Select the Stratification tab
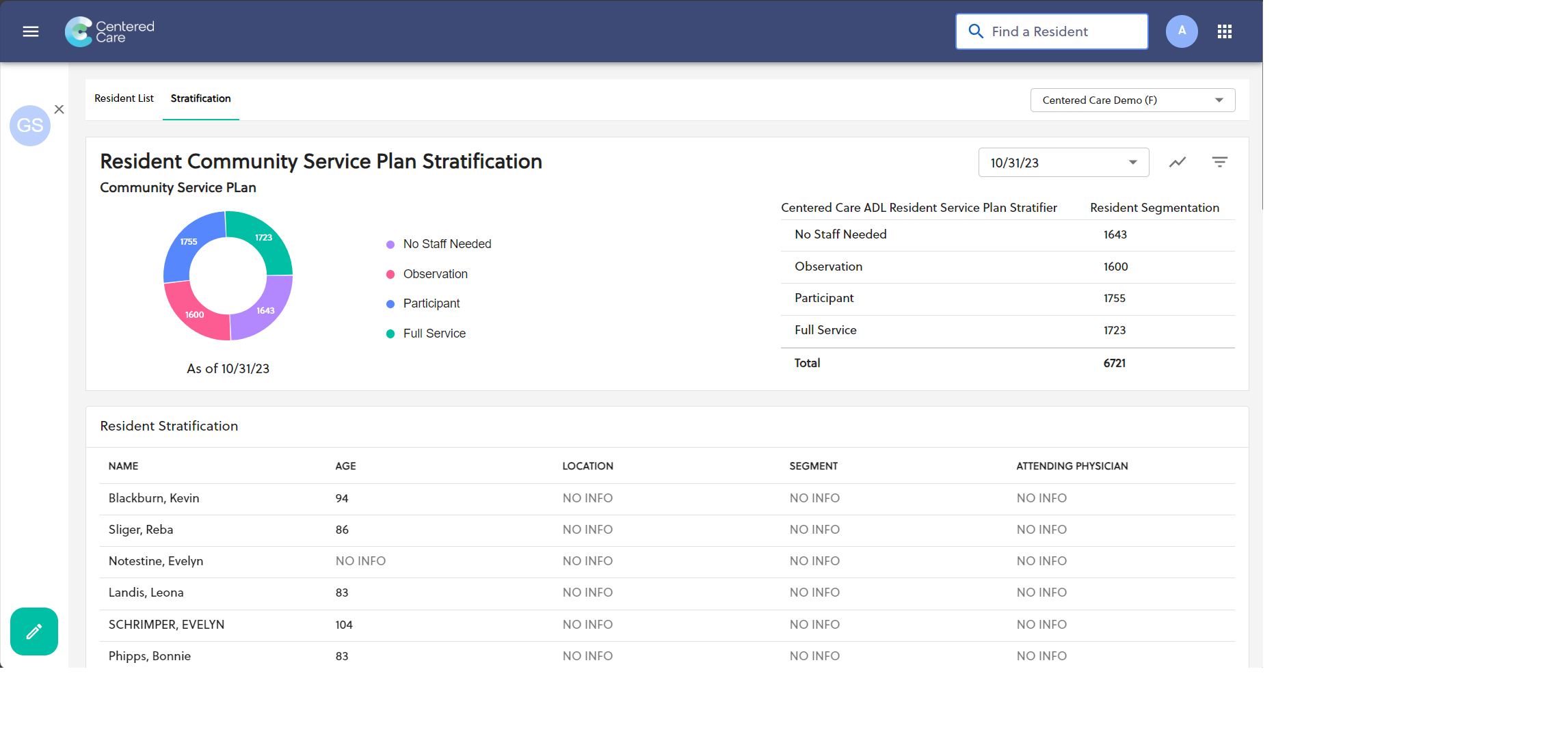Image resolution: width=1568 pixels, height=747 pixels. [201, 98]
